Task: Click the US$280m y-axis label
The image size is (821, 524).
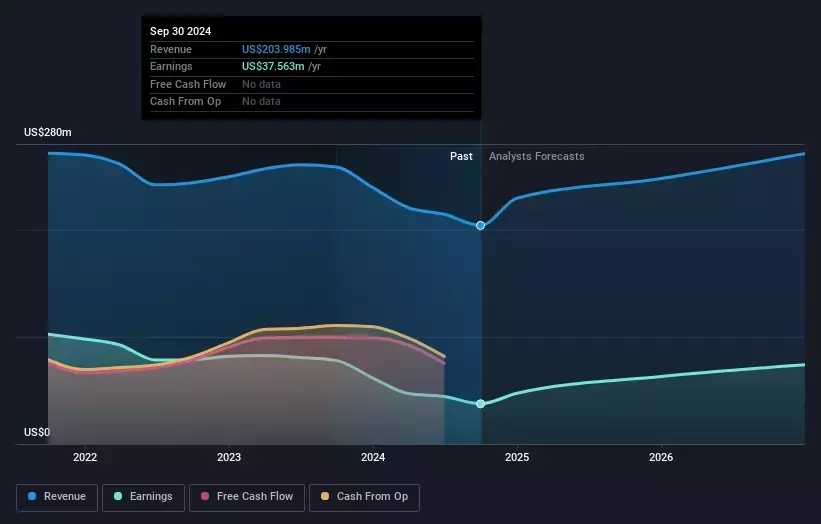Action: click(x=48, y=133)
